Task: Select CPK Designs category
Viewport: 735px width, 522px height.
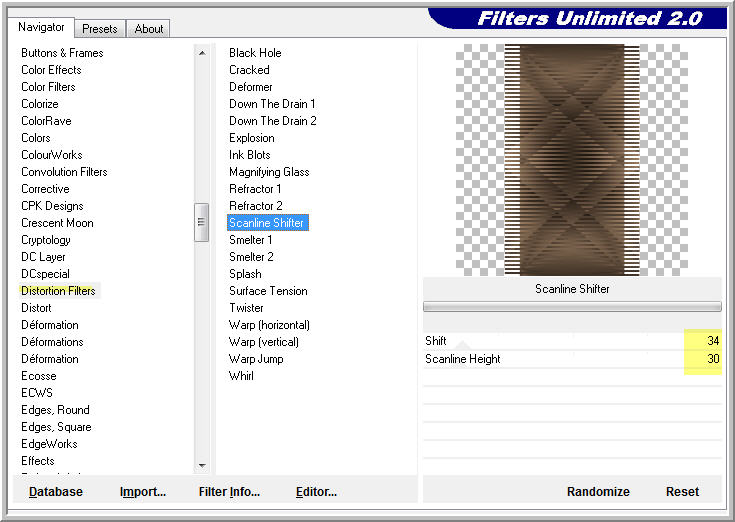Action: click(x=52, y=206)
